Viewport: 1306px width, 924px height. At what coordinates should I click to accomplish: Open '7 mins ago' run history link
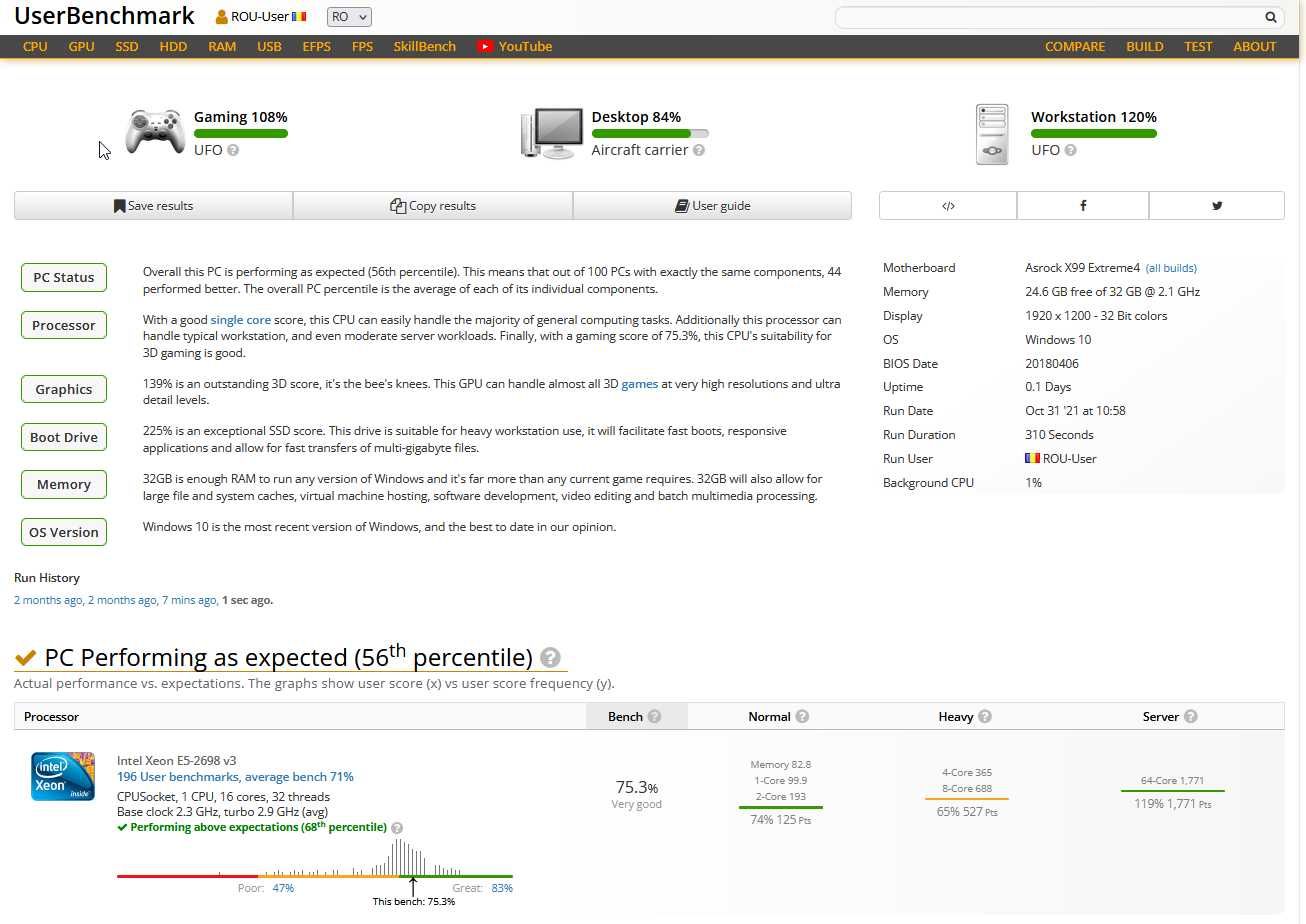(x=190, y=600)
